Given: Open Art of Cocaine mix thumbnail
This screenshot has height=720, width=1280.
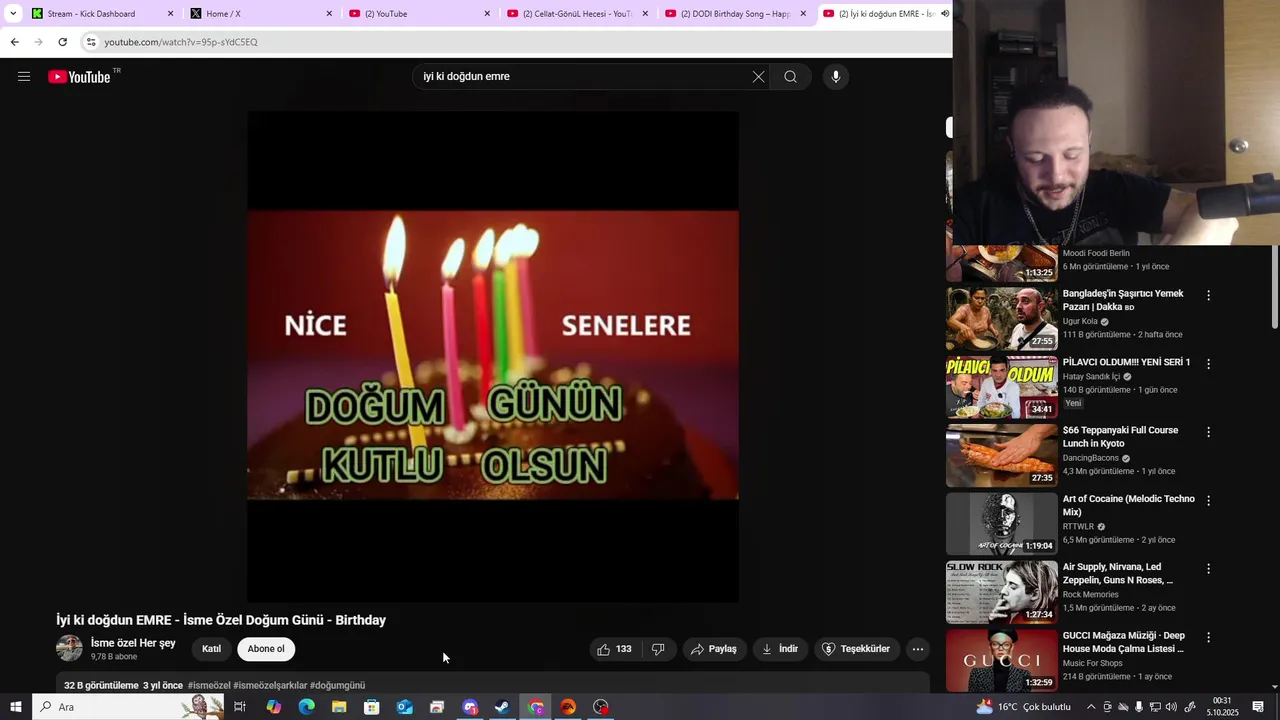Looking at the screenshot, I should (1002, 523).
